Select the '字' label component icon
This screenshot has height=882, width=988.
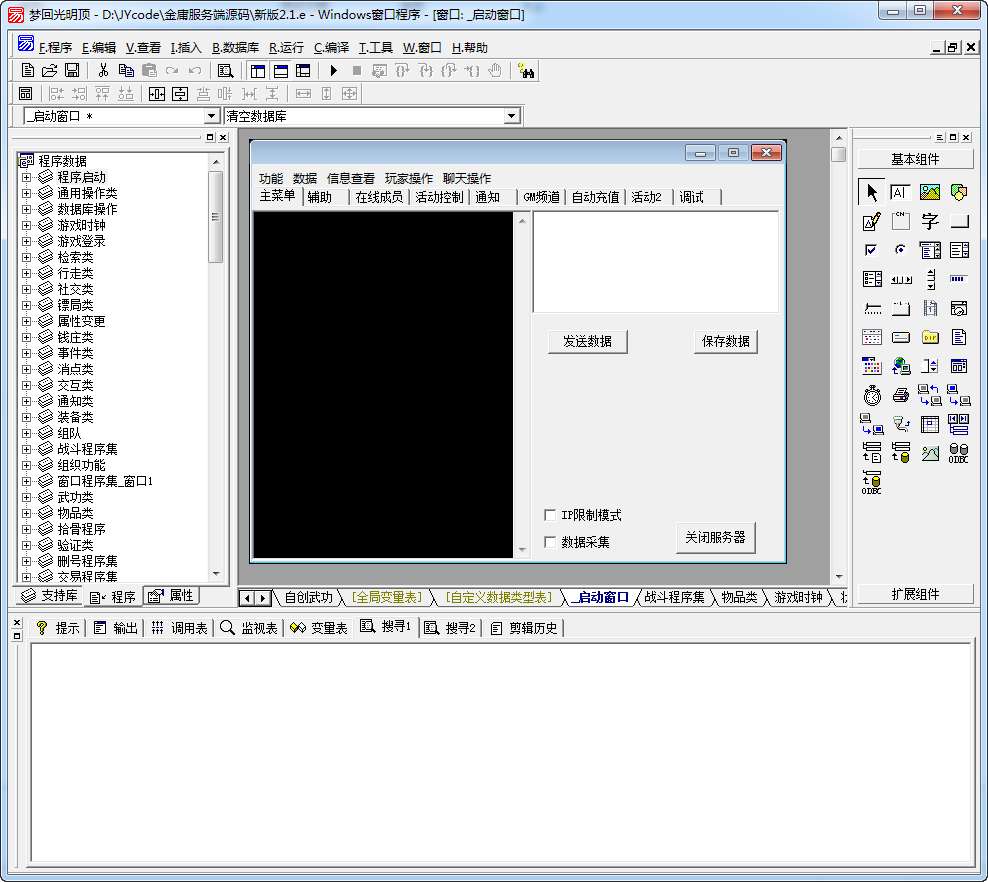click(930, 221)
